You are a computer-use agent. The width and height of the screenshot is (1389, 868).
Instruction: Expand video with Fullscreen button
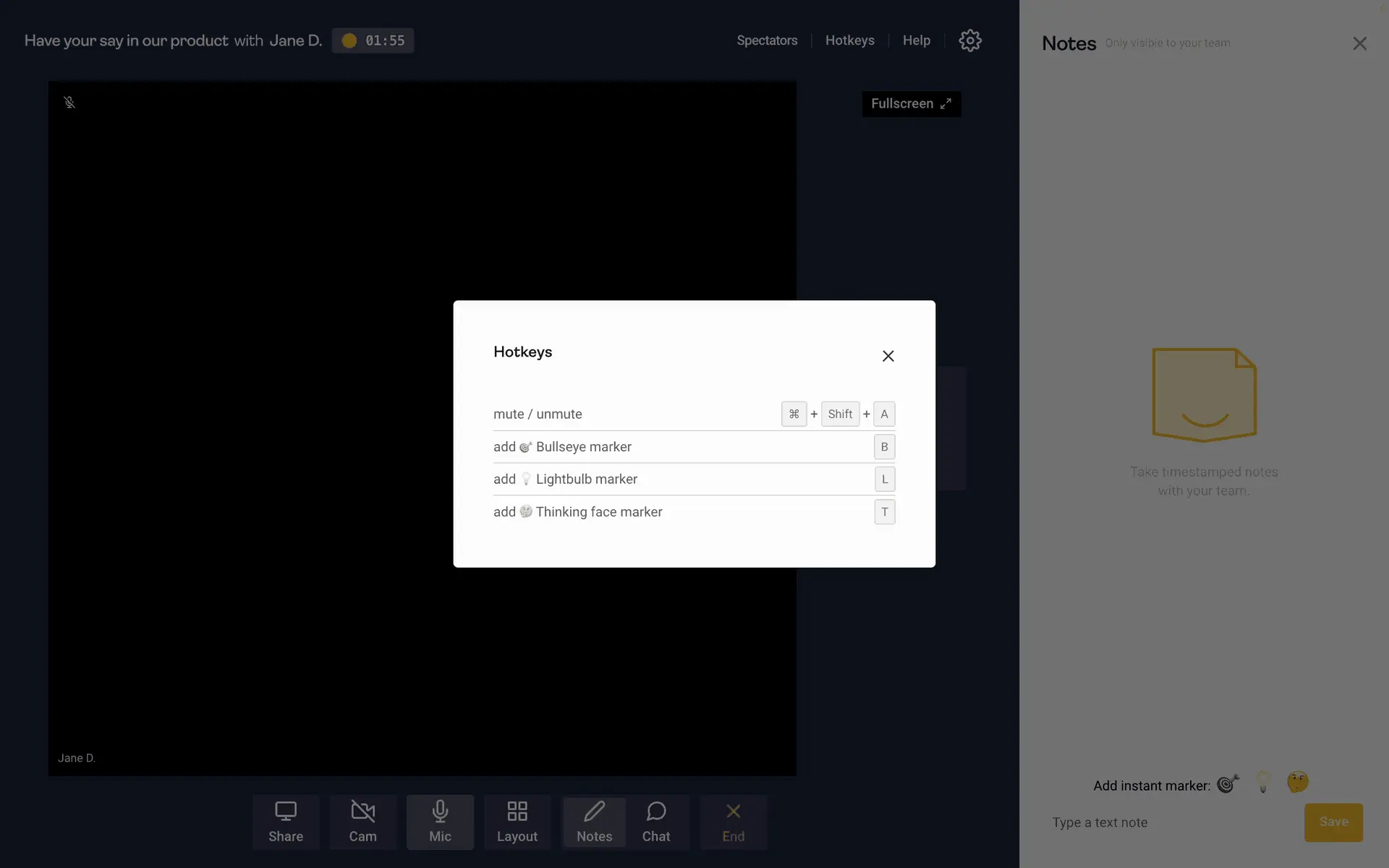[911, 104]
